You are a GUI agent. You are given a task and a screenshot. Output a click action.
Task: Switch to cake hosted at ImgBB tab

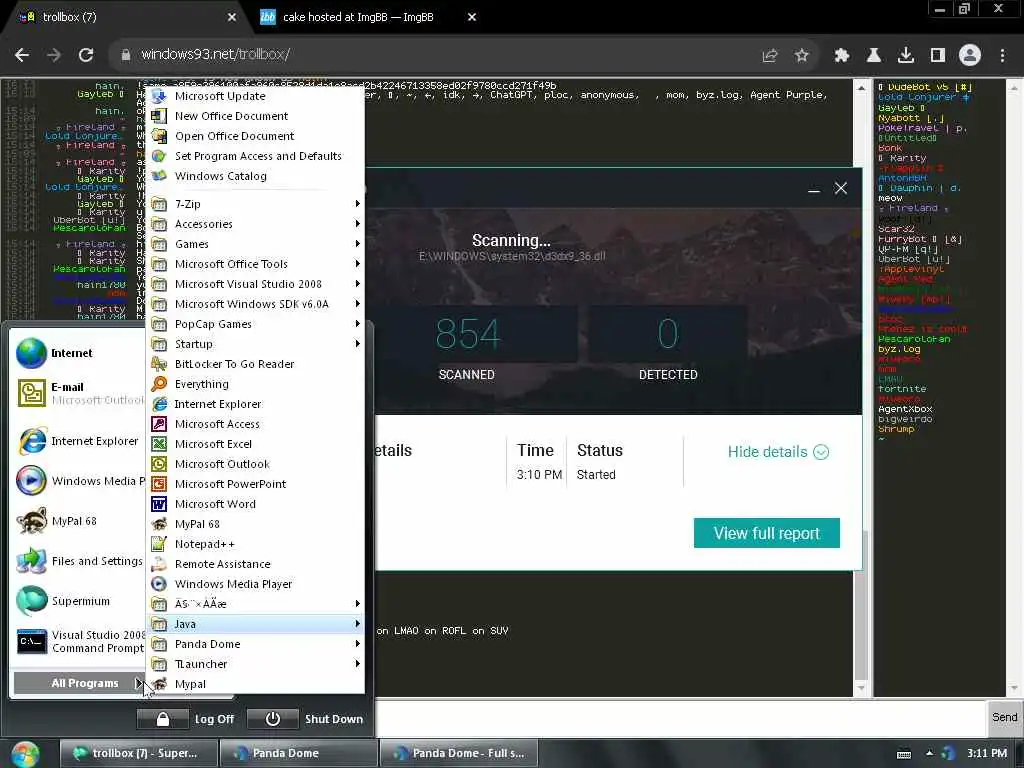pos(367,17)
